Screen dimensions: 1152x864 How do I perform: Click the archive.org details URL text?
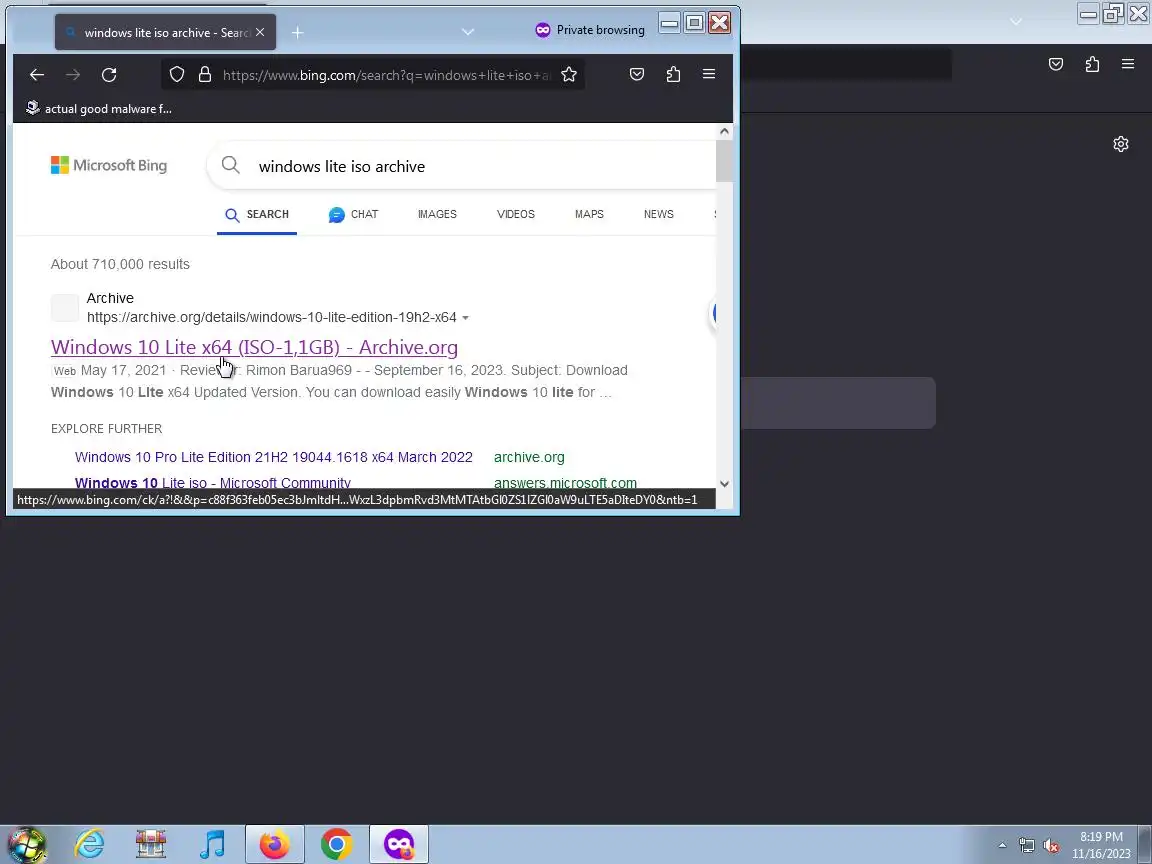coord(272,317)
